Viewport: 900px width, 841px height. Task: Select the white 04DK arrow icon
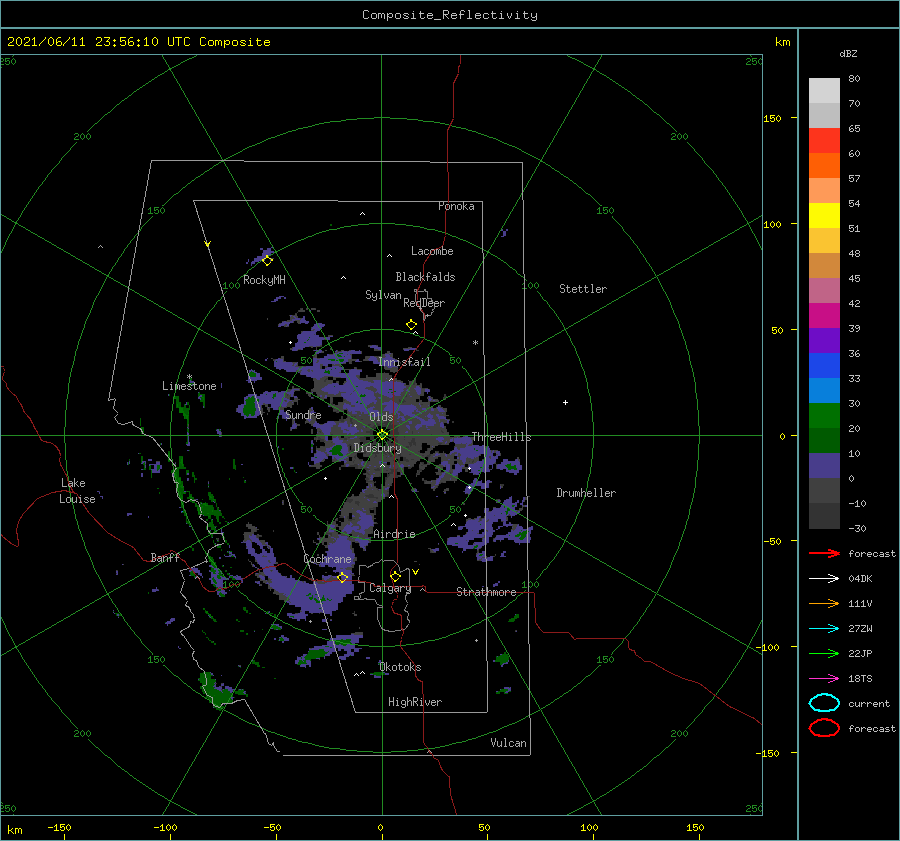click(824, 579)
